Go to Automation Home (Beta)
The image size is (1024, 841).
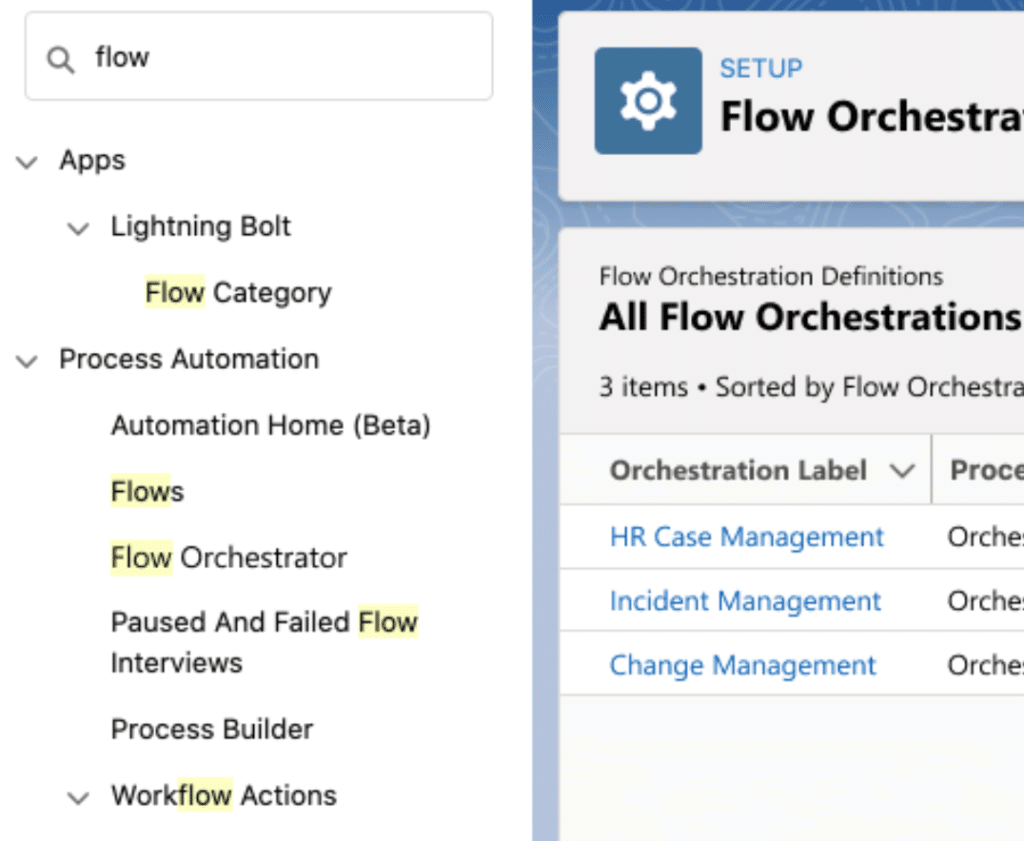270,426
